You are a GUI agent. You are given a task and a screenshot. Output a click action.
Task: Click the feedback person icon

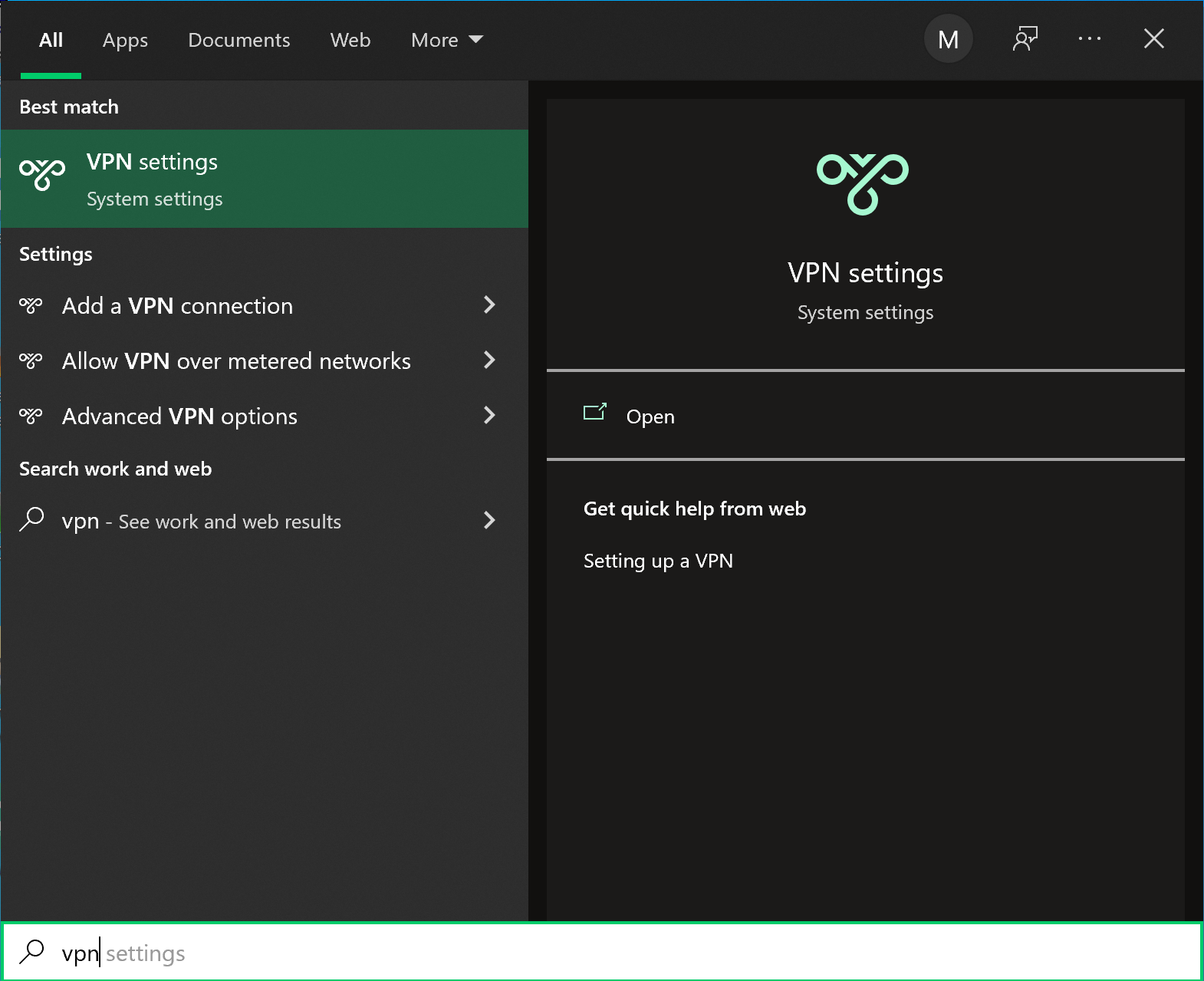click(x=1025, y=39)
